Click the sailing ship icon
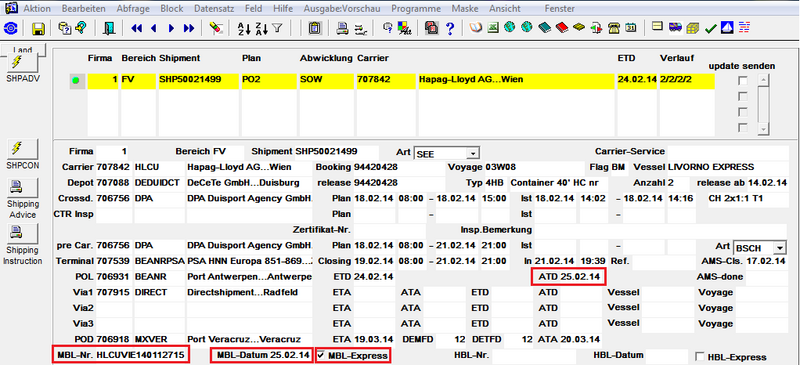This screenshot has height=365, width=800. [x=727, y=28]
